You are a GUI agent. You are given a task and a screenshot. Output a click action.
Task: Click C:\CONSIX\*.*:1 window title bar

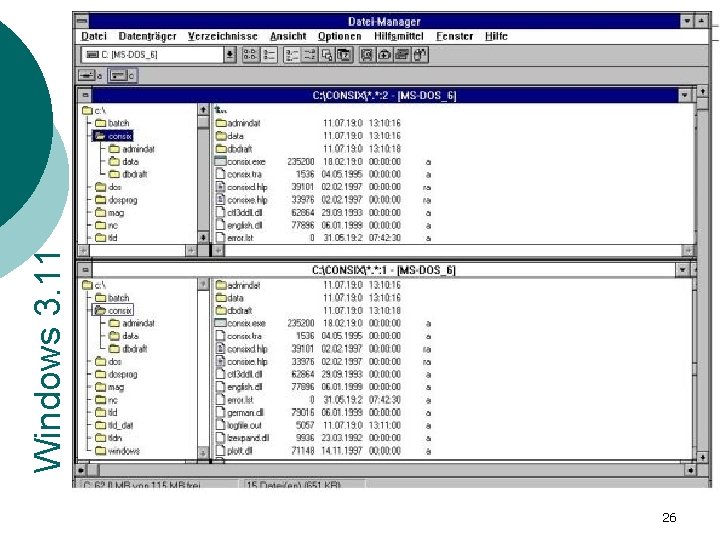[383, 270]
